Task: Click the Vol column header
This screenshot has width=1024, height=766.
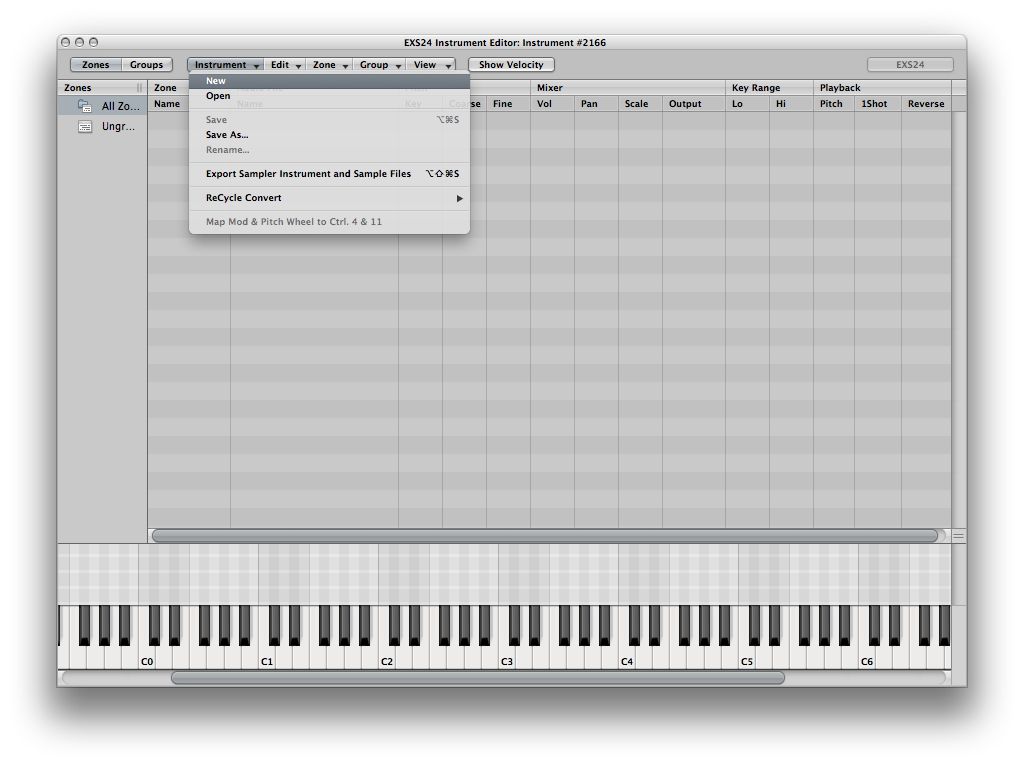Action: (552, 104)
